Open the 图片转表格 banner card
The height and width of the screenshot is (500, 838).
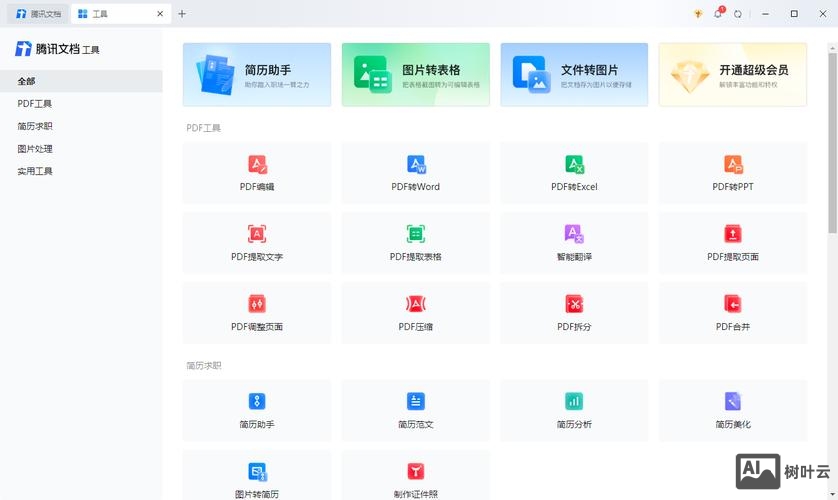416,75
